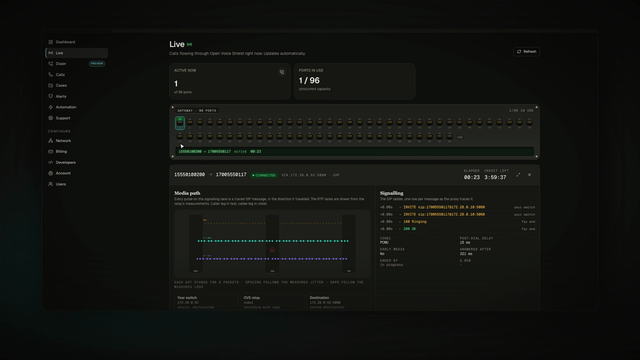This screenshot has height=360, width=640.
Task: Close the call detail panel
Action: click(529, 175)
